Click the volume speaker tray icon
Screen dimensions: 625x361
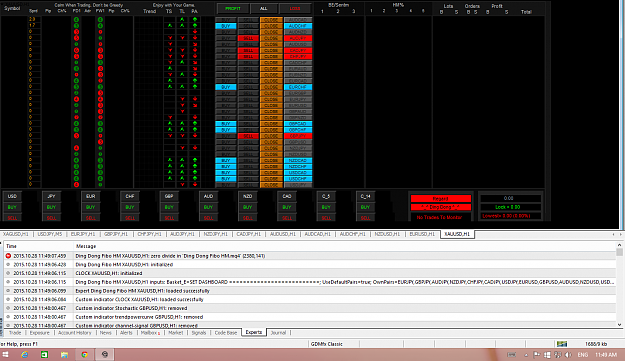pos(568,355)
